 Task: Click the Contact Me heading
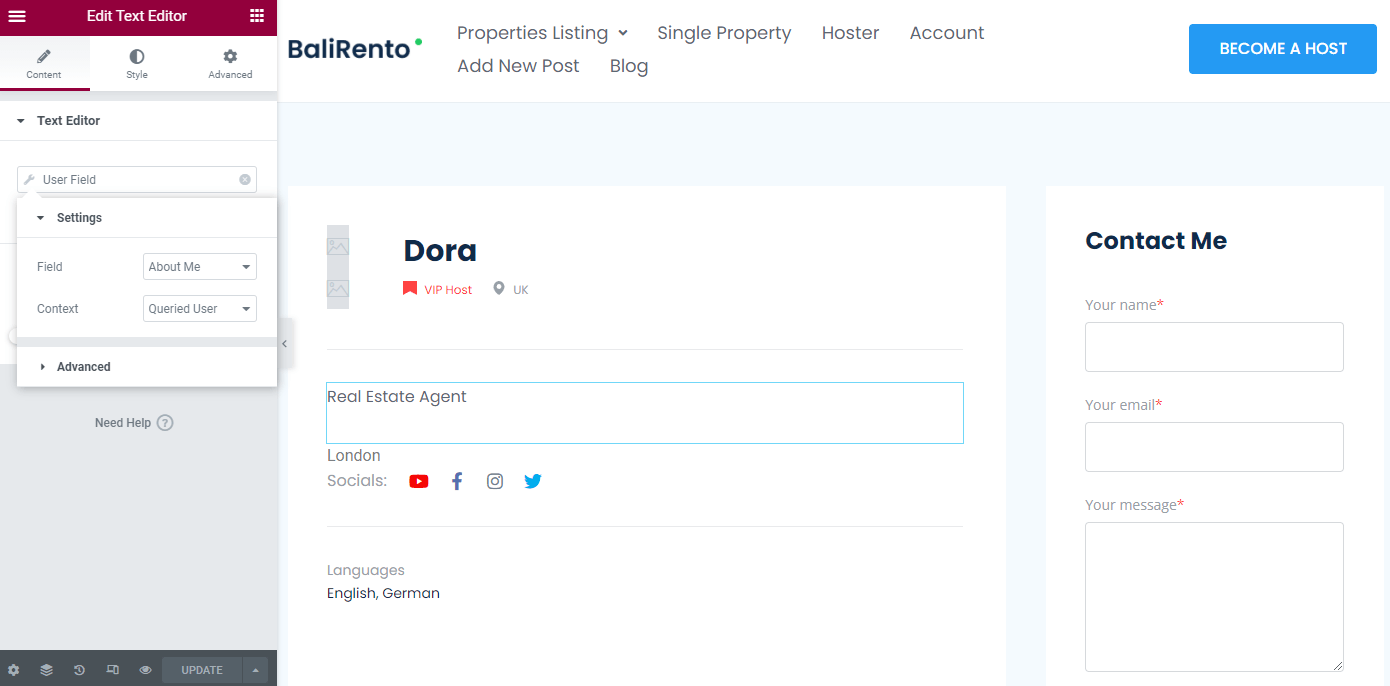1156,241
